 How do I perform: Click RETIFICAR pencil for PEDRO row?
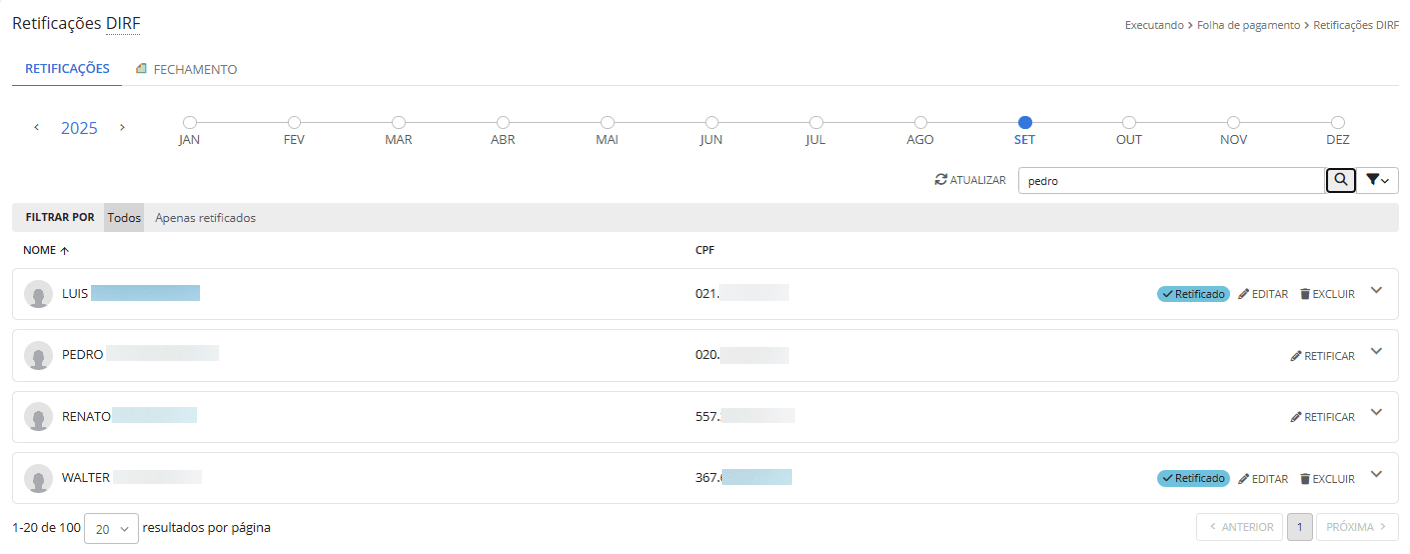pos(1296,356)
